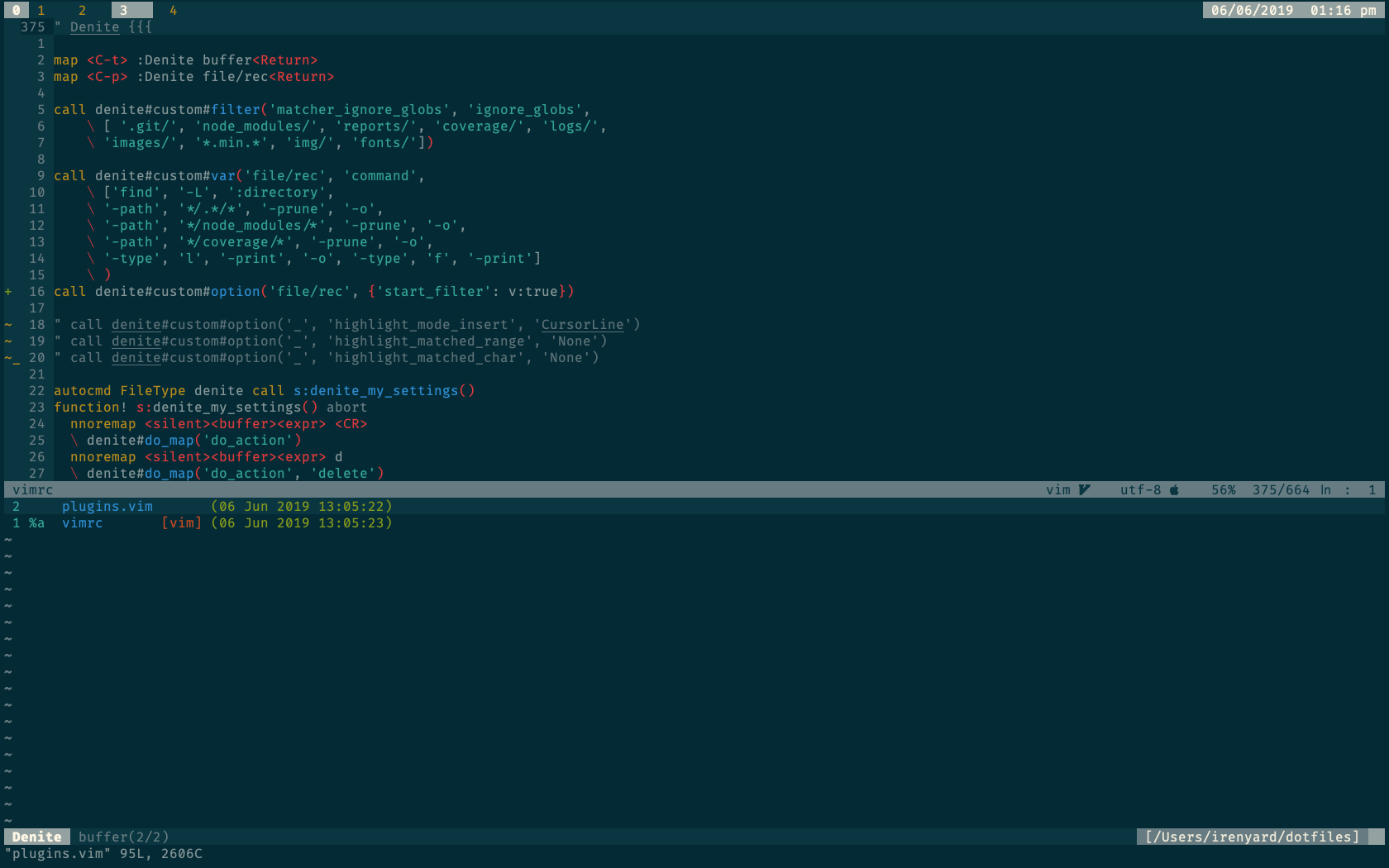The image size is (1389, 868).
Task: Click the Vim logo icon in the statusline
Action: (1085, 489)
